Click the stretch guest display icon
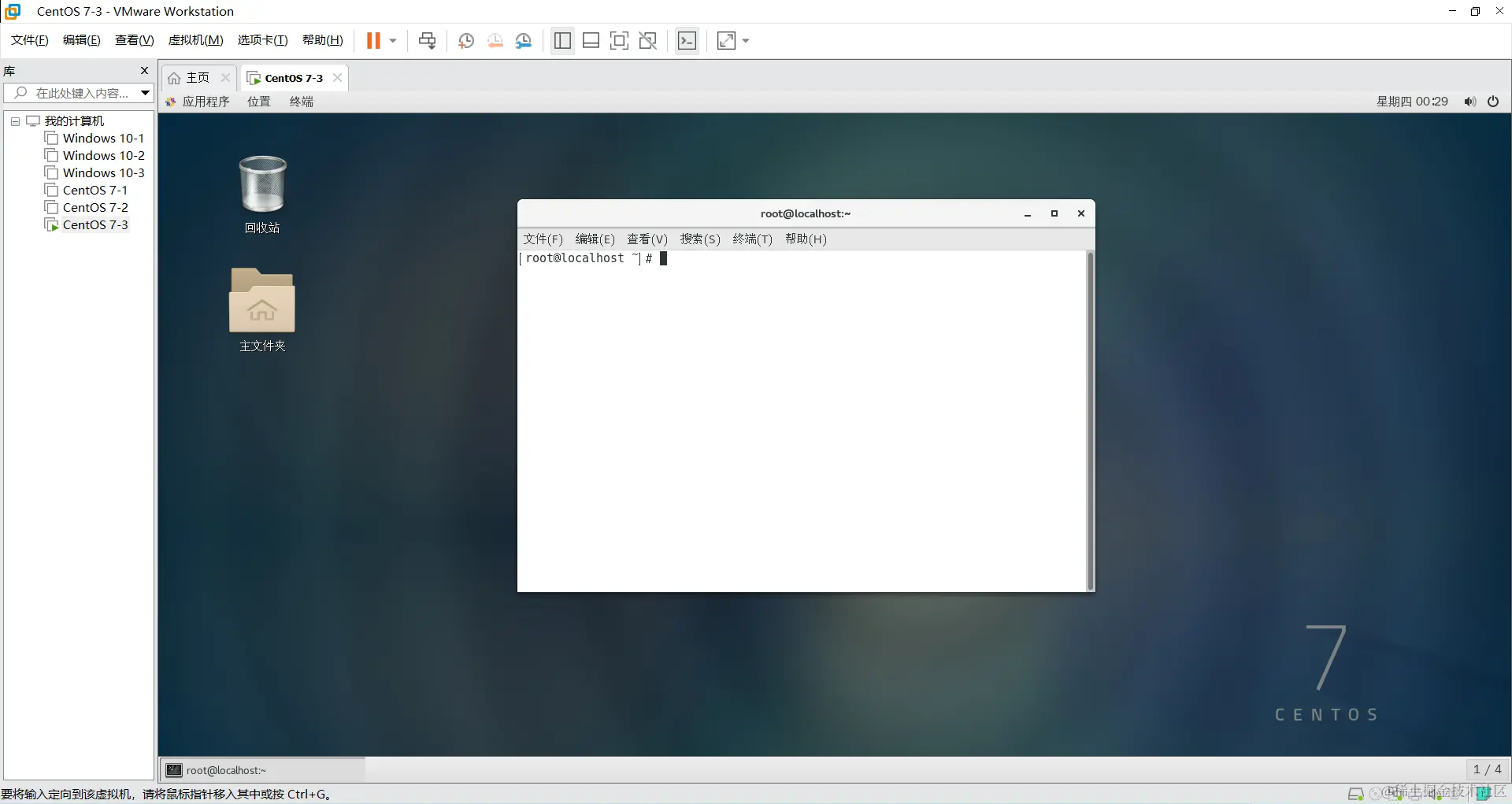The height and width of the screenshot is (804, 1512). (x=726, y=41)
